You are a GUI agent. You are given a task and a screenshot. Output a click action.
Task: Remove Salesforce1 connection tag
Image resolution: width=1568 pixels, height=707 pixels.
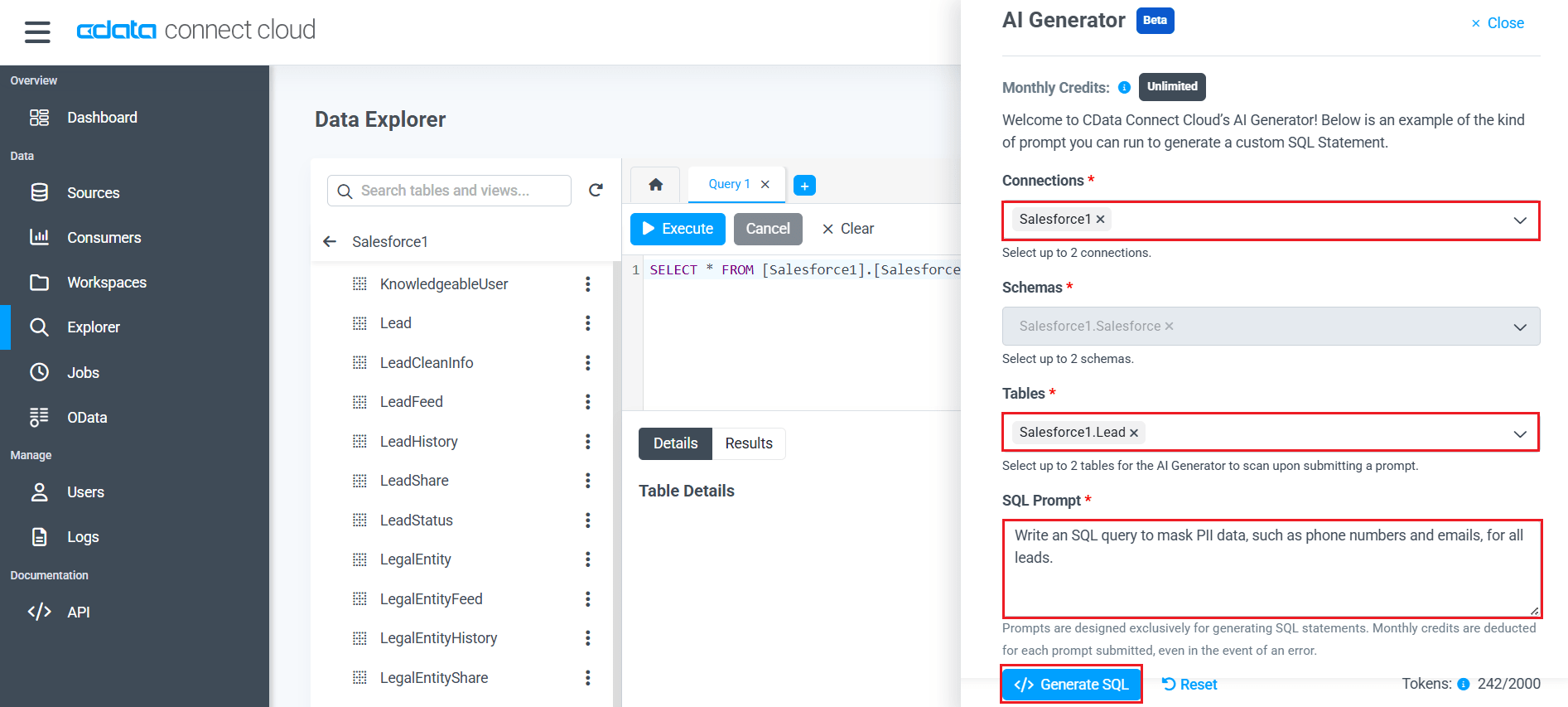pyautogui.click(x=1101, y=220)
